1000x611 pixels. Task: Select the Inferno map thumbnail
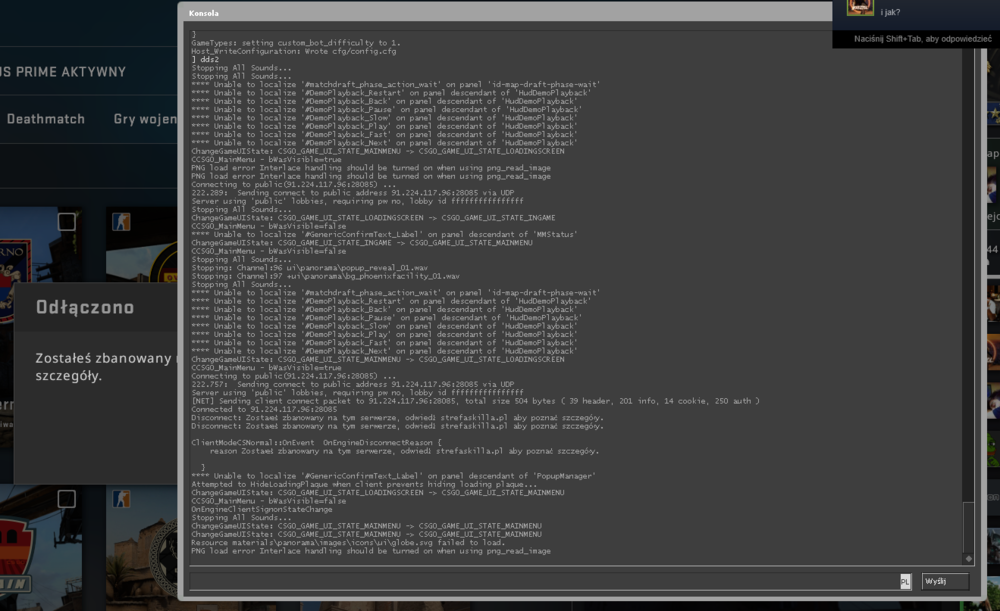click(x=41, y=244)
